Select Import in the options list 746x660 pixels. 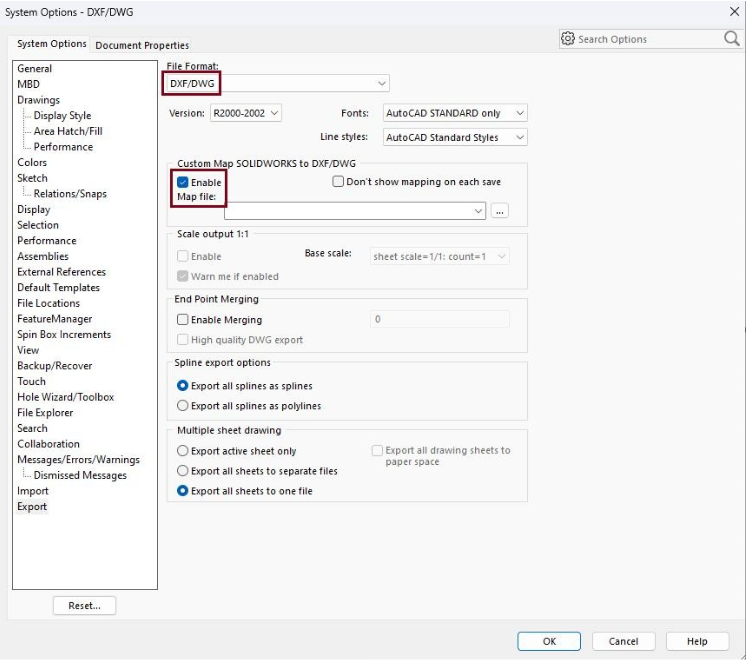[33, 491]
